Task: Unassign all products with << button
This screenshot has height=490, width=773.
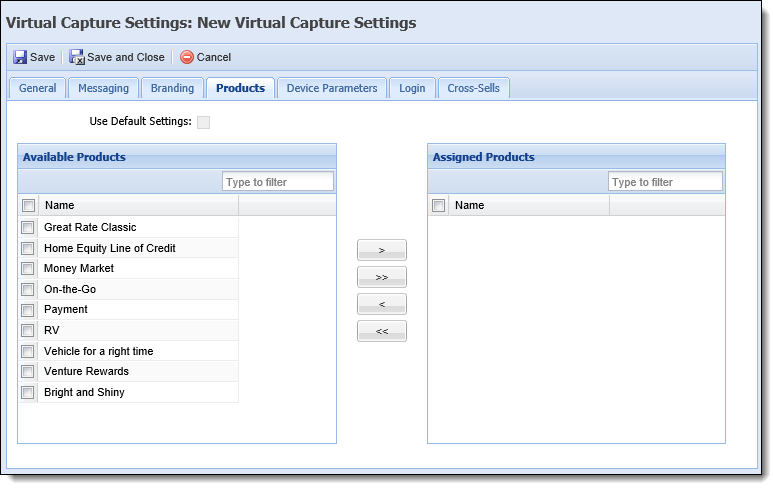Action: click(382, 331)
